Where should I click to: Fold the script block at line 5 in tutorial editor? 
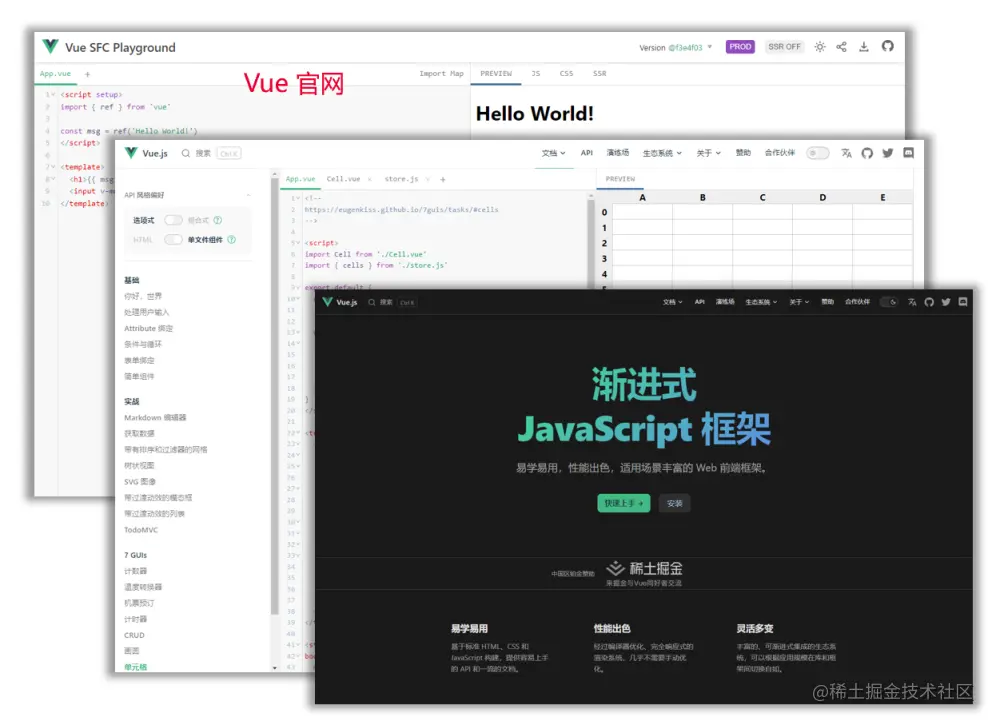298,243
